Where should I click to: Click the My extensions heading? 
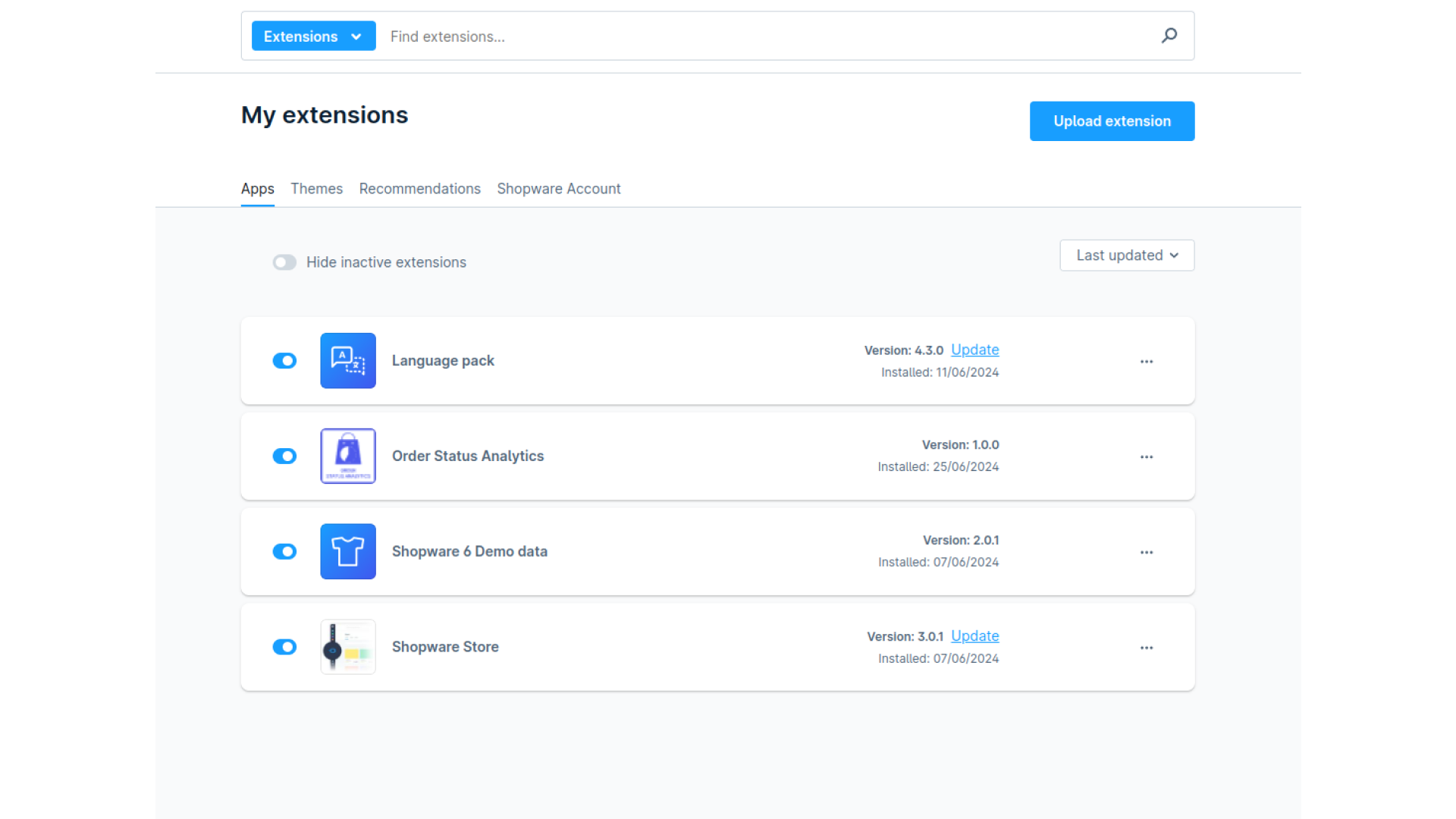325,115
